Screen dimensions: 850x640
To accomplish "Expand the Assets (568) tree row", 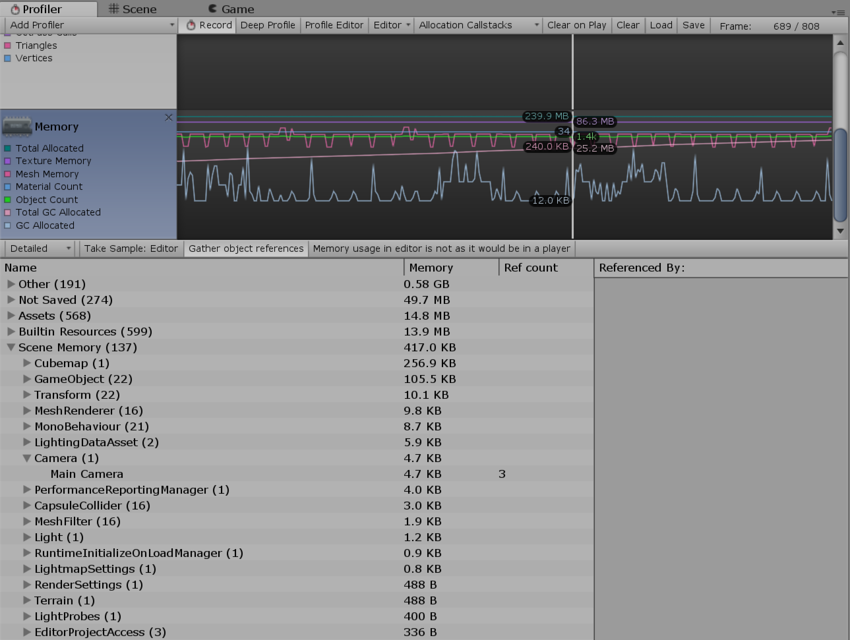I will 11,316.
